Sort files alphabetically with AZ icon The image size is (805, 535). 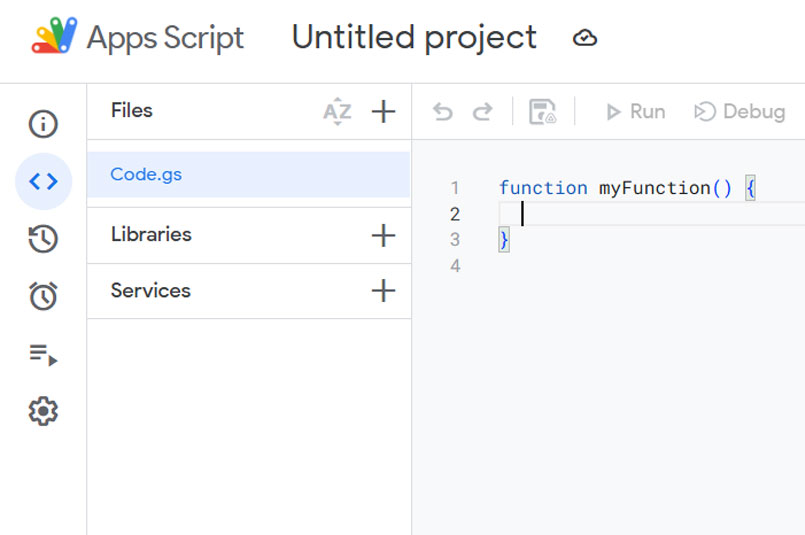pos(337,111)
